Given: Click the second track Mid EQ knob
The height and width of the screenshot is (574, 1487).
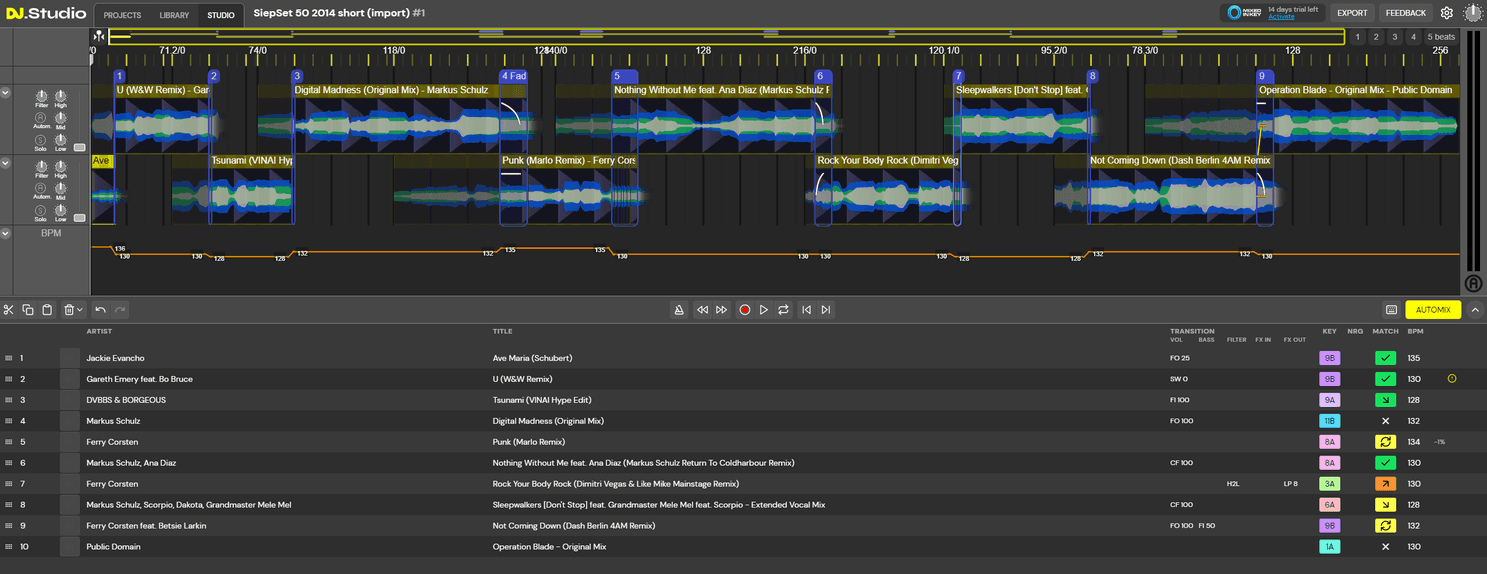Looking at the screenshot, I should click(x=61, y=188).
